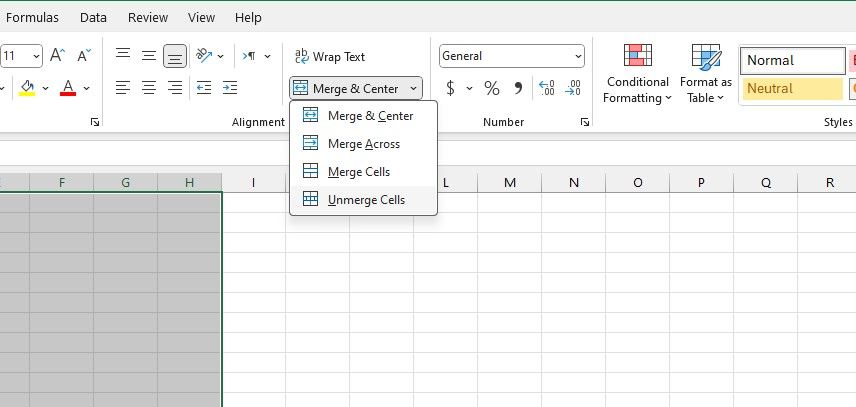Select column P header
856x407 pixels.
pyautogui.click(x=701, y=183)
